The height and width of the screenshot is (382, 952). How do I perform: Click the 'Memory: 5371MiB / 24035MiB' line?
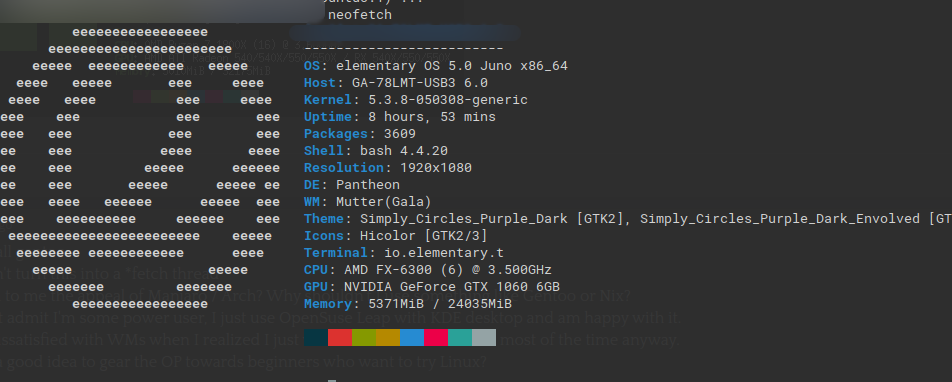click(408, 304)
